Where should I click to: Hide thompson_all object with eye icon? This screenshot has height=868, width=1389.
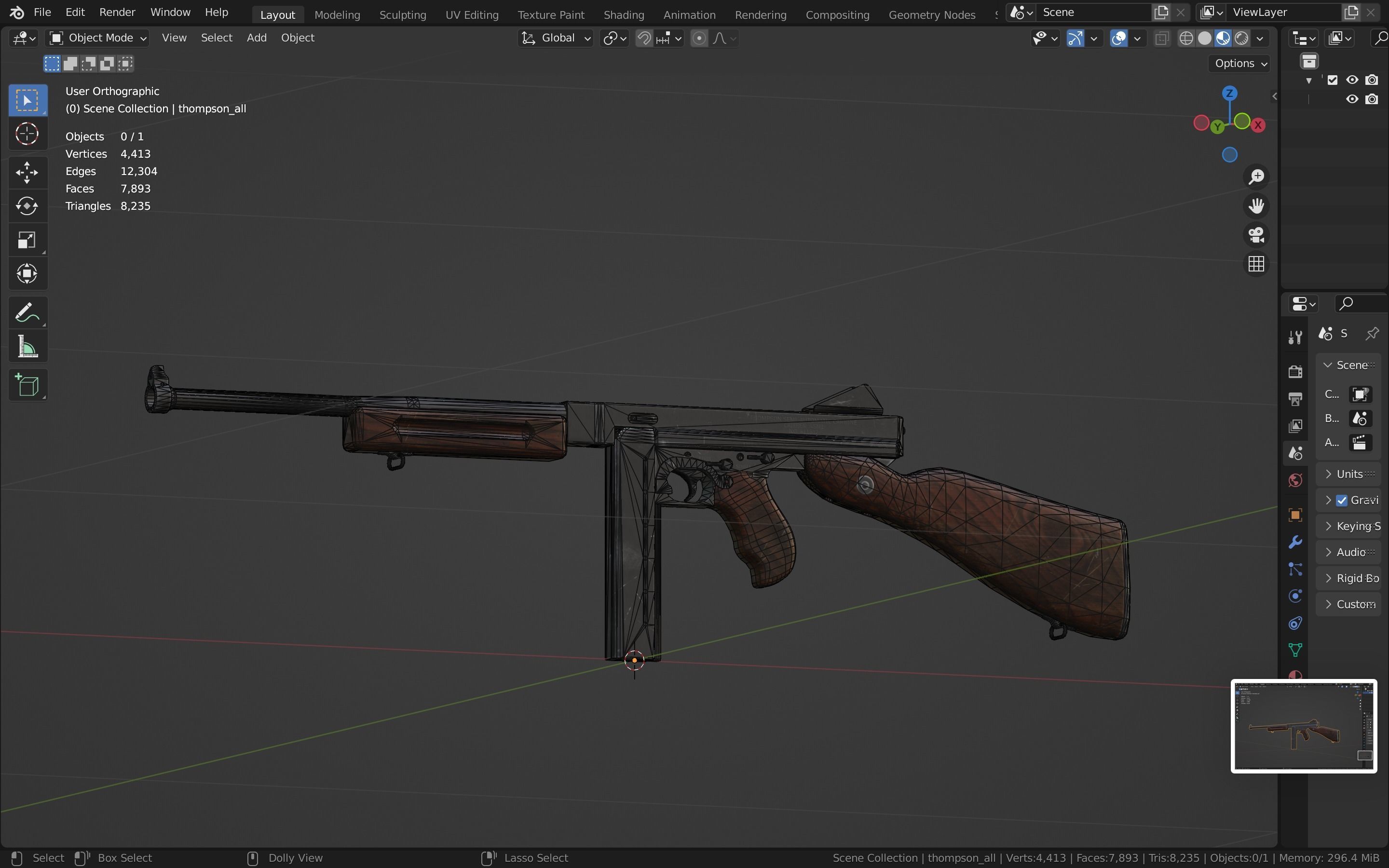click(x=1352, y=99)
